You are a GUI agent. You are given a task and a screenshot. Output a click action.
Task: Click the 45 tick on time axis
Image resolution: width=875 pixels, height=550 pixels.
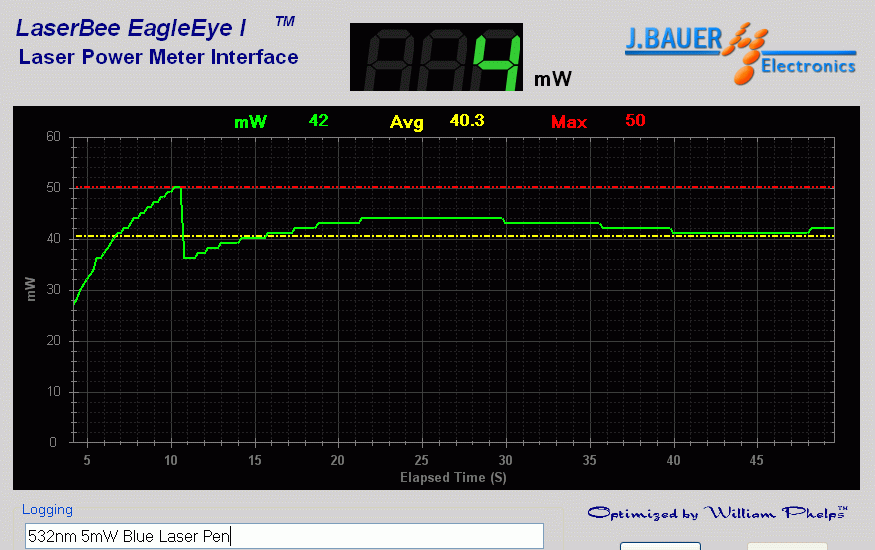click(756, 460)
